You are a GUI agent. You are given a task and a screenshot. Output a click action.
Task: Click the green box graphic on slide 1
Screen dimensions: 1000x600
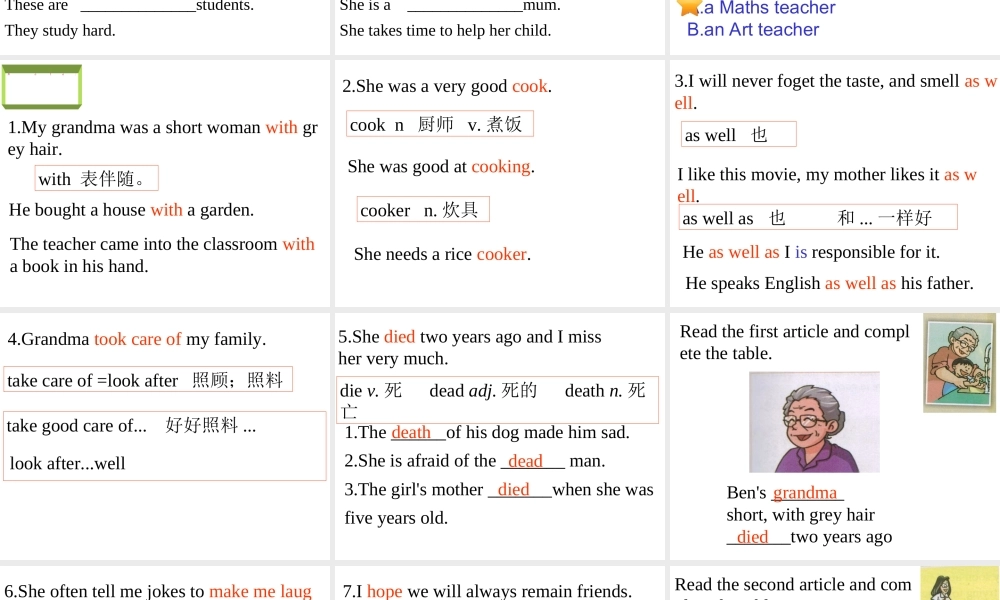pos(42,86)
